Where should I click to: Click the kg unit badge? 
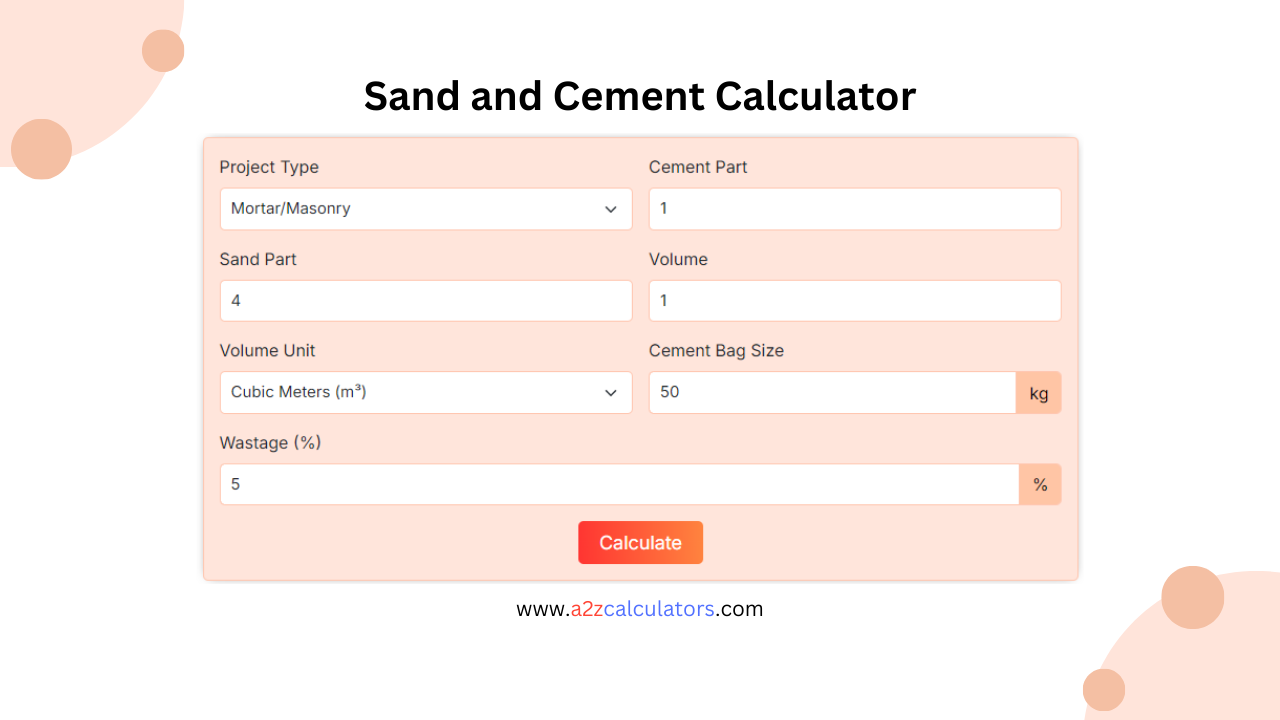click(1039, 392)
